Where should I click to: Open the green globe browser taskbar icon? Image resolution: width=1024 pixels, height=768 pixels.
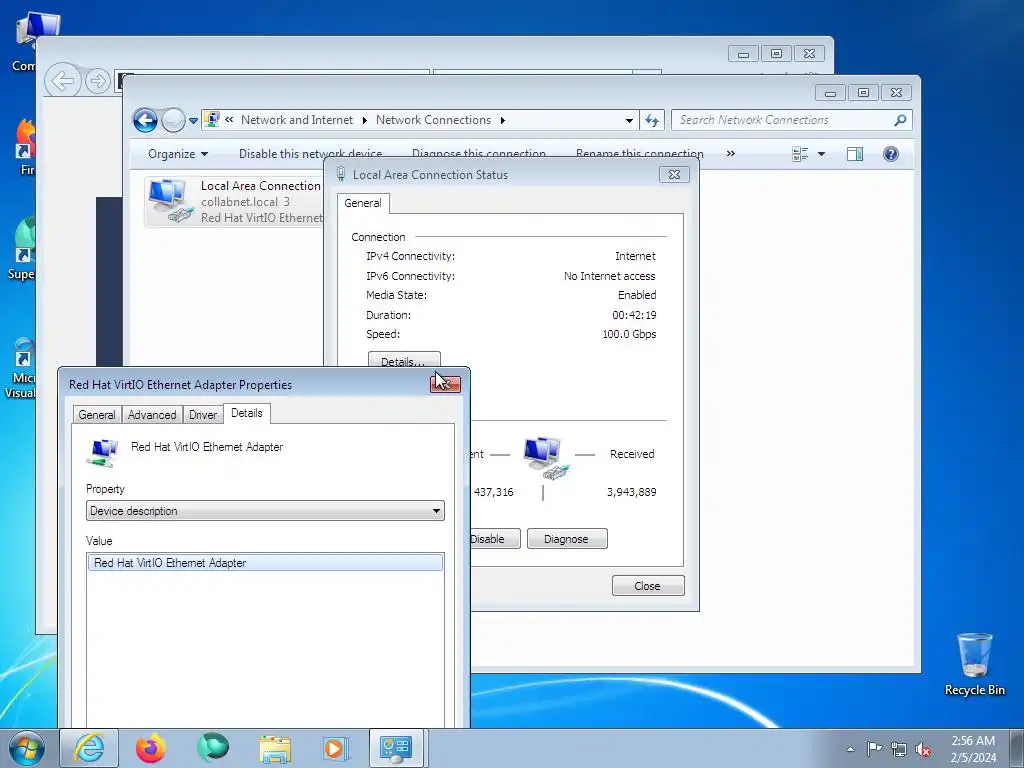(x=214, y=748)
